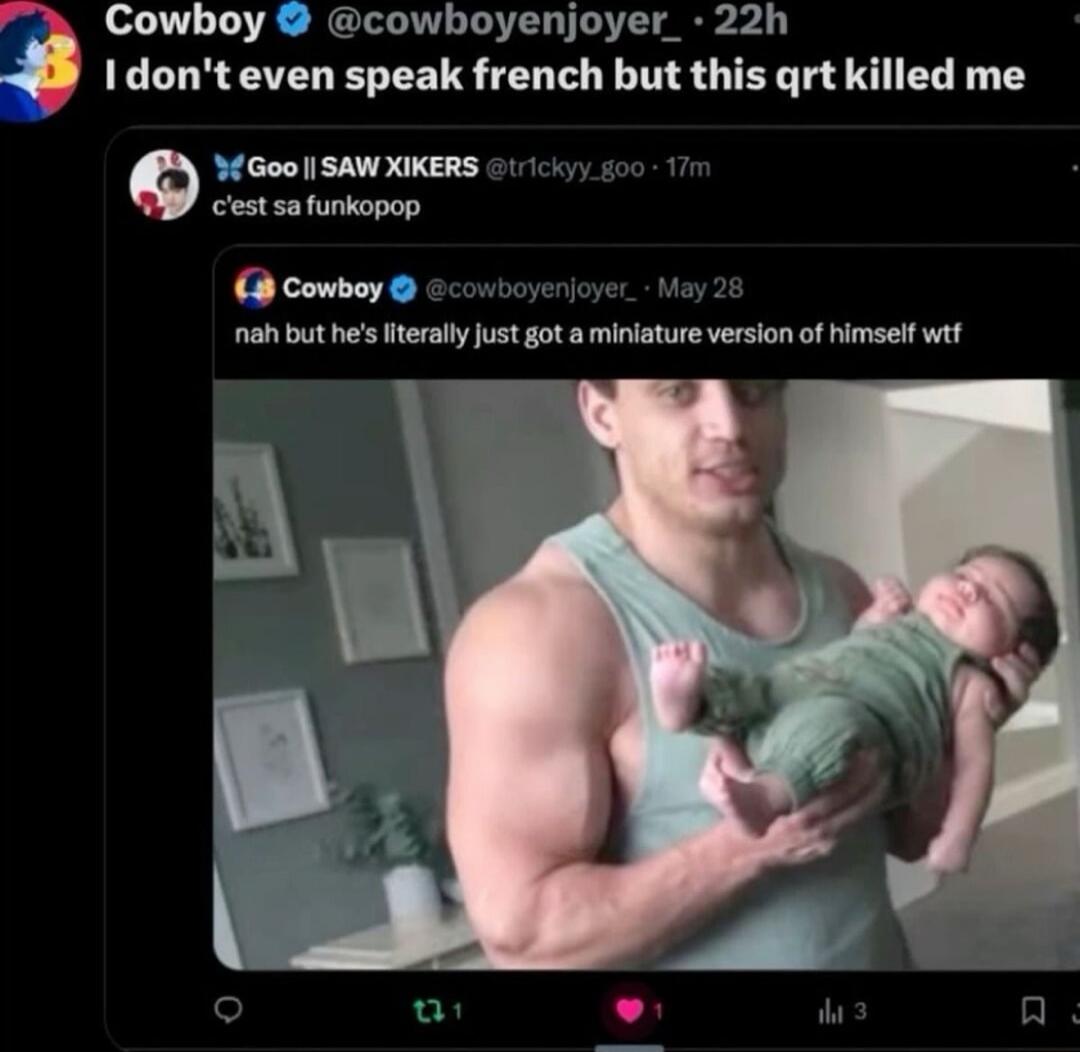Viewport: 1080px width, 1052px height.
Task: Bookmark the quoted tweet
Action: pyautogui.click(x=1032, y=1011)
